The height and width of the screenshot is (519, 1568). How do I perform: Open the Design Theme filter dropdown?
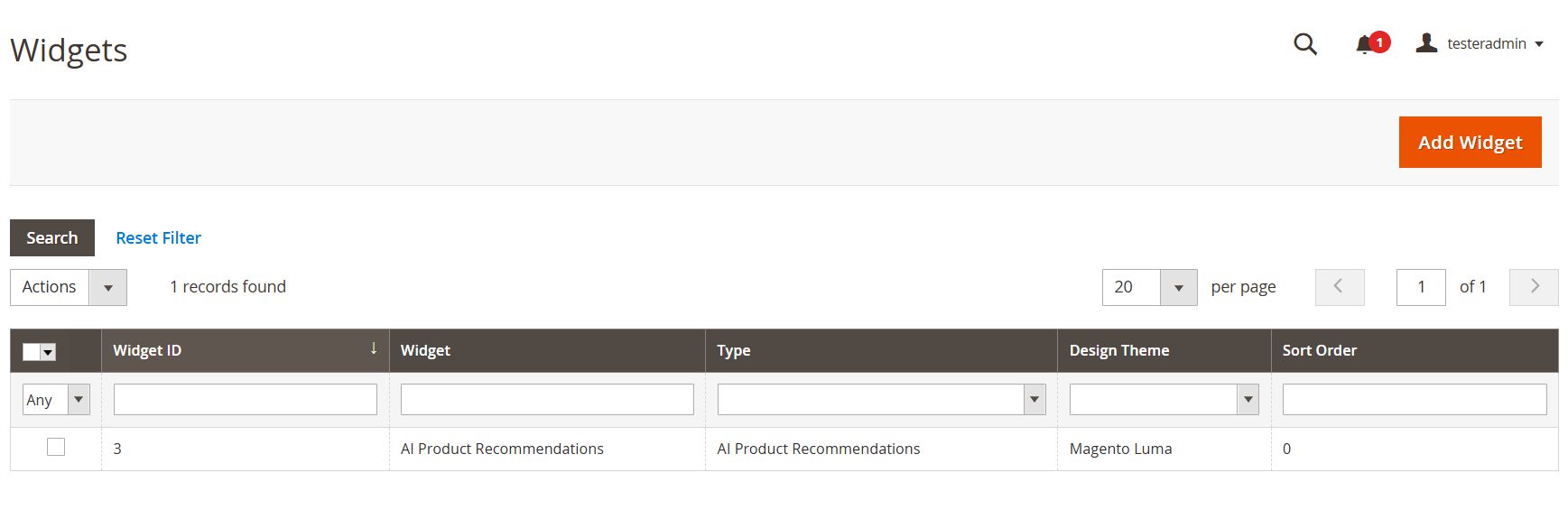(x=1164, y=400)
